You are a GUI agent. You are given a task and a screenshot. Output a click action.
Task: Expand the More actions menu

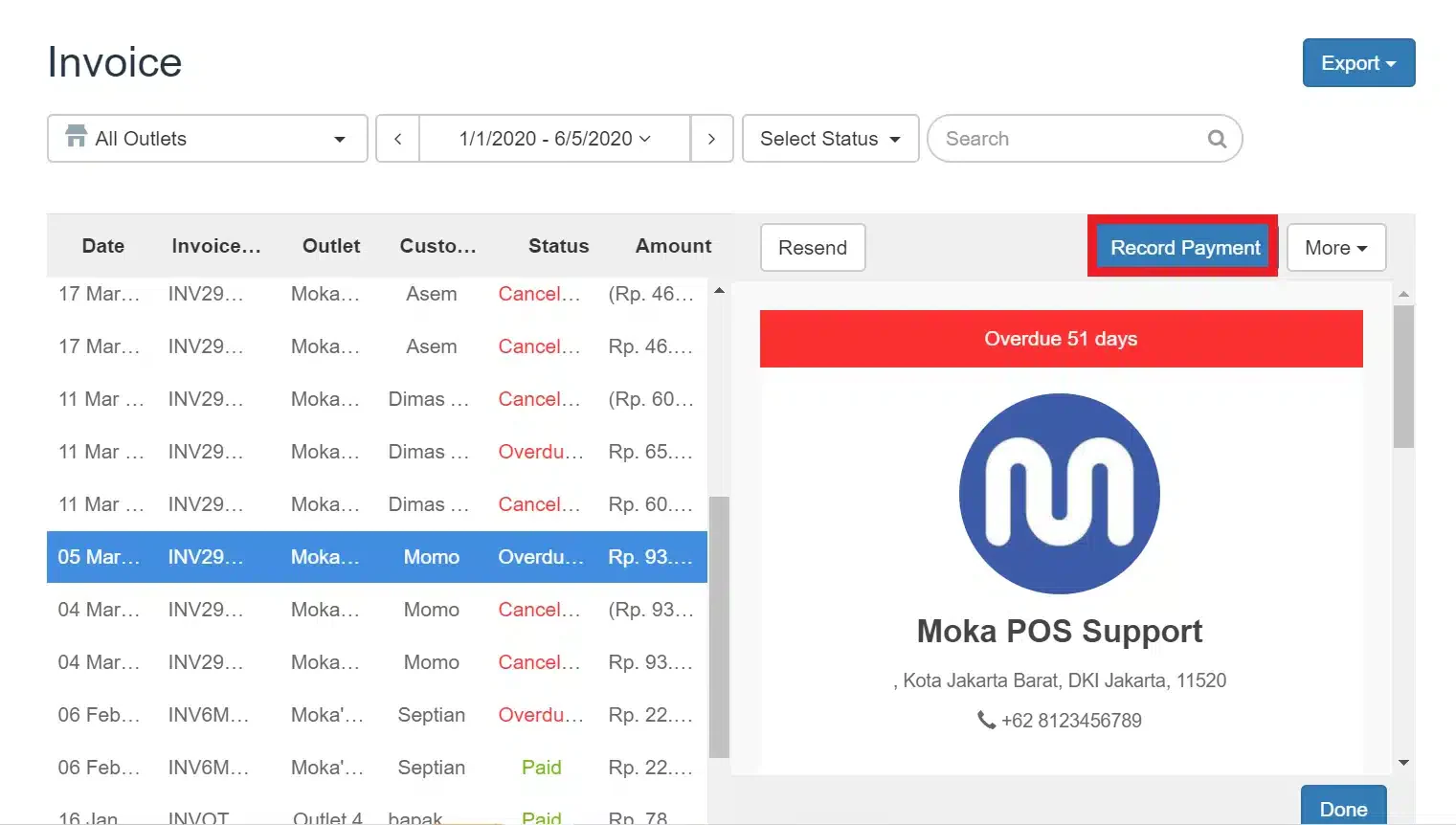tap(1336, 248)
